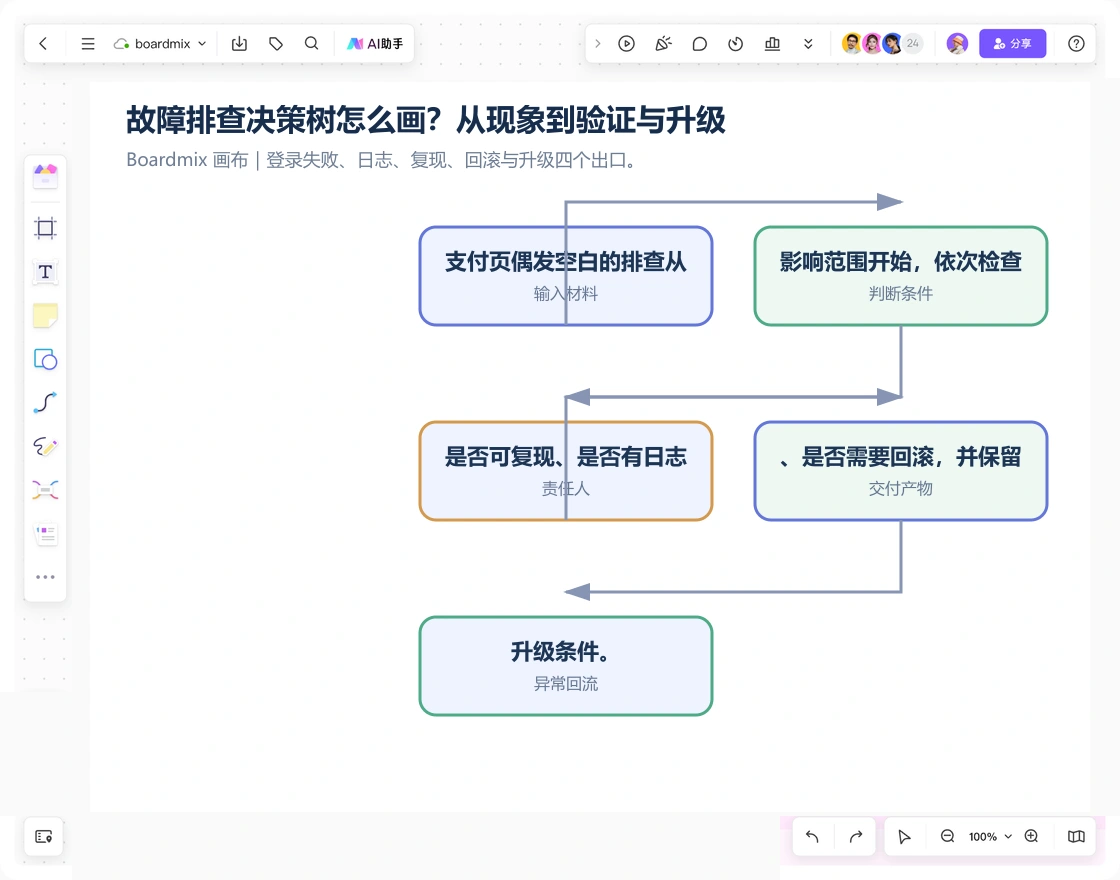Click the 责任人 label
The width and height of the screenshot is (1120, 880).
[566, 489]
